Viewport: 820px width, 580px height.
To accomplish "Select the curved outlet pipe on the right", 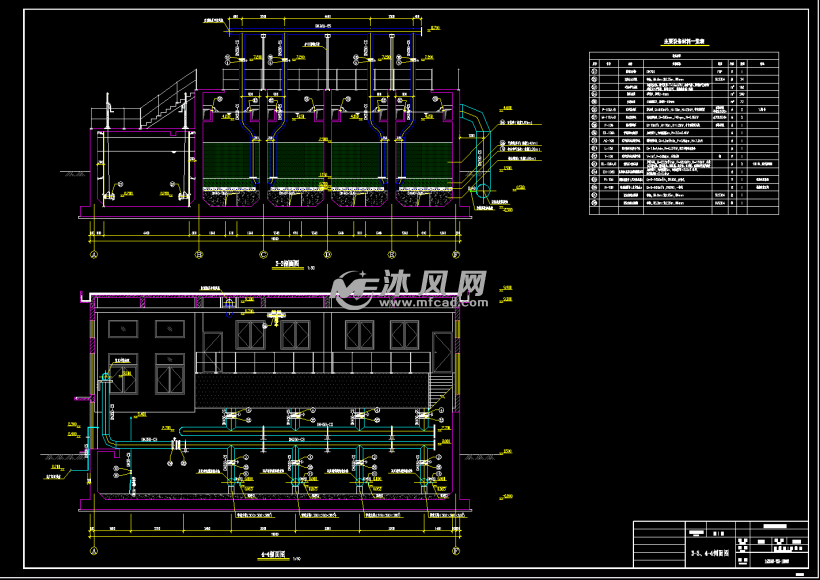I will click(x=473, y=150).
